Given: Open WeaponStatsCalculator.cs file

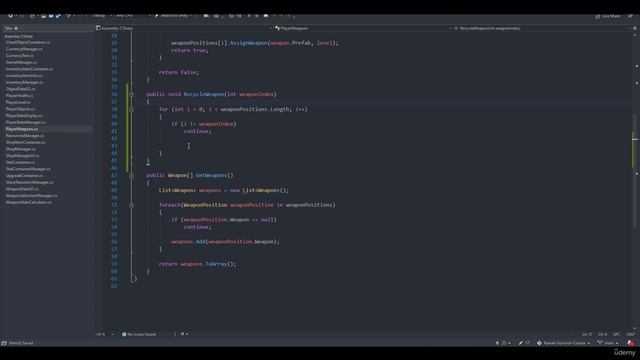Looking at the screenshot, I should pyautogui.click(x=29, y=202).
